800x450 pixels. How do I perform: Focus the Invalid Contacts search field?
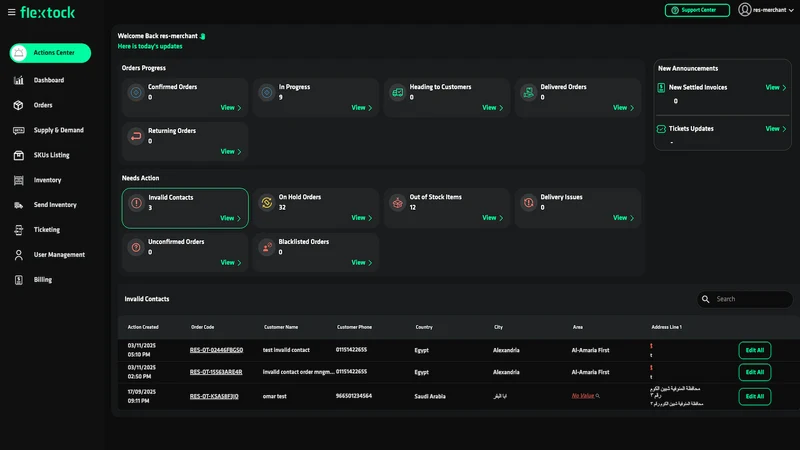pos(745,299)
